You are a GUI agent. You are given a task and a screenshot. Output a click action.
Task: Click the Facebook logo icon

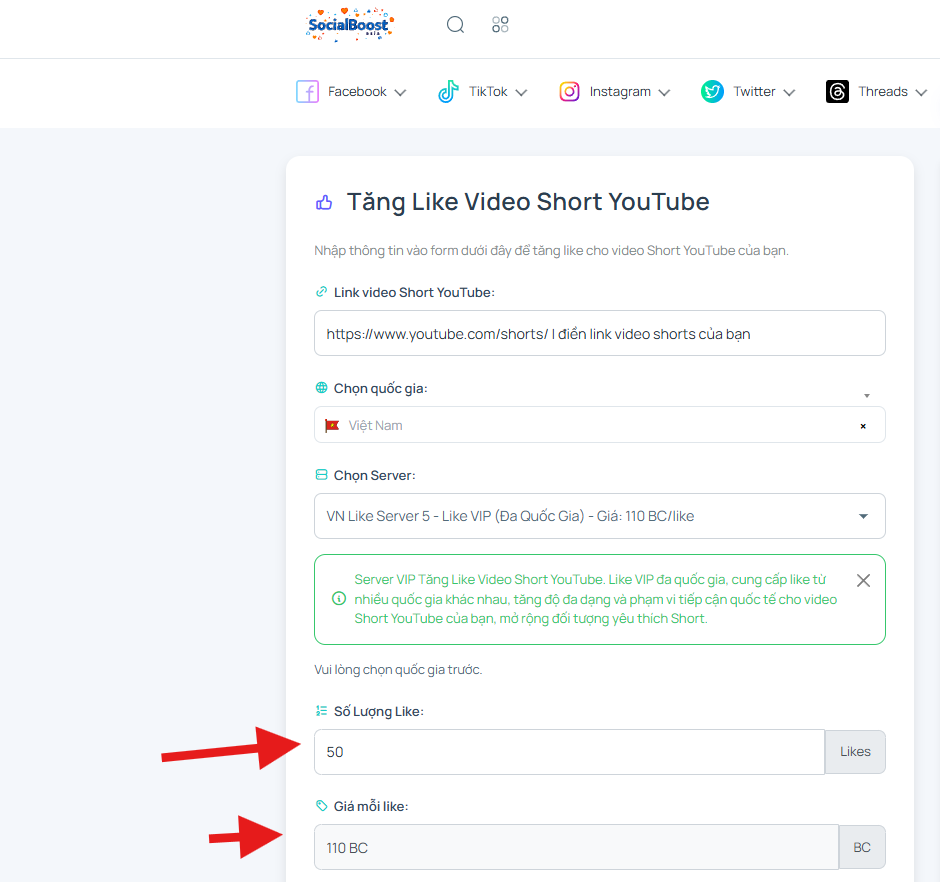pyautogui.click(x=308, y=92)
